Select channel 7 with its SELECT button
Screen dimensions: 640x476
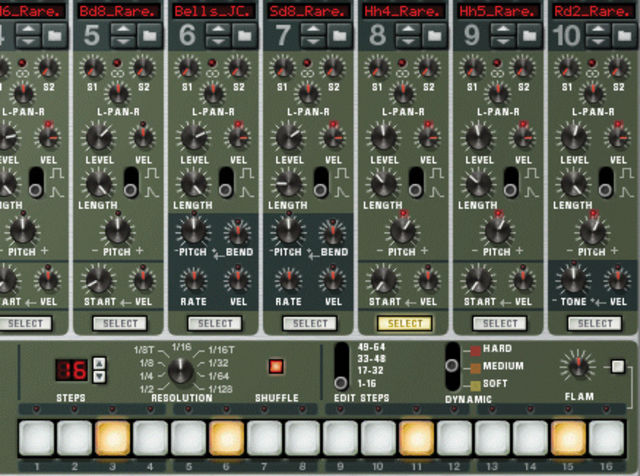(310, 323)
